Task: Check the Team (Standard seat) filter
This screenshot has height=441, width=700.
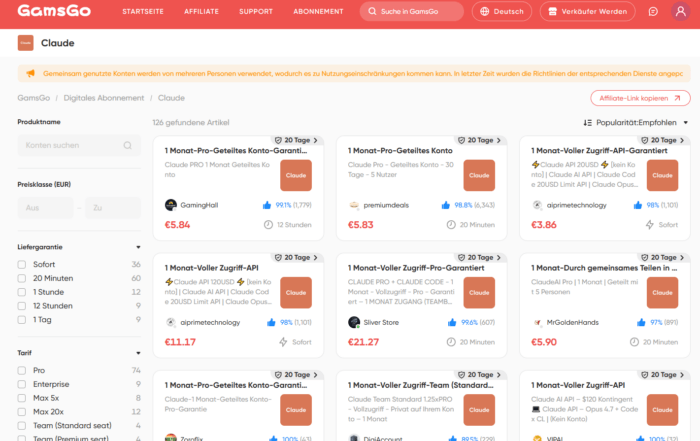Action: (21, 426)
